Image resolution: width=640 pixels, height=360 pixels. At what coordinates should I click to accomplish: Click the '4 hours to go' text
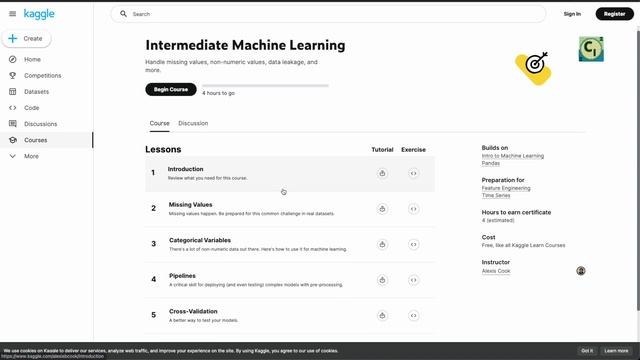point(218,93)
